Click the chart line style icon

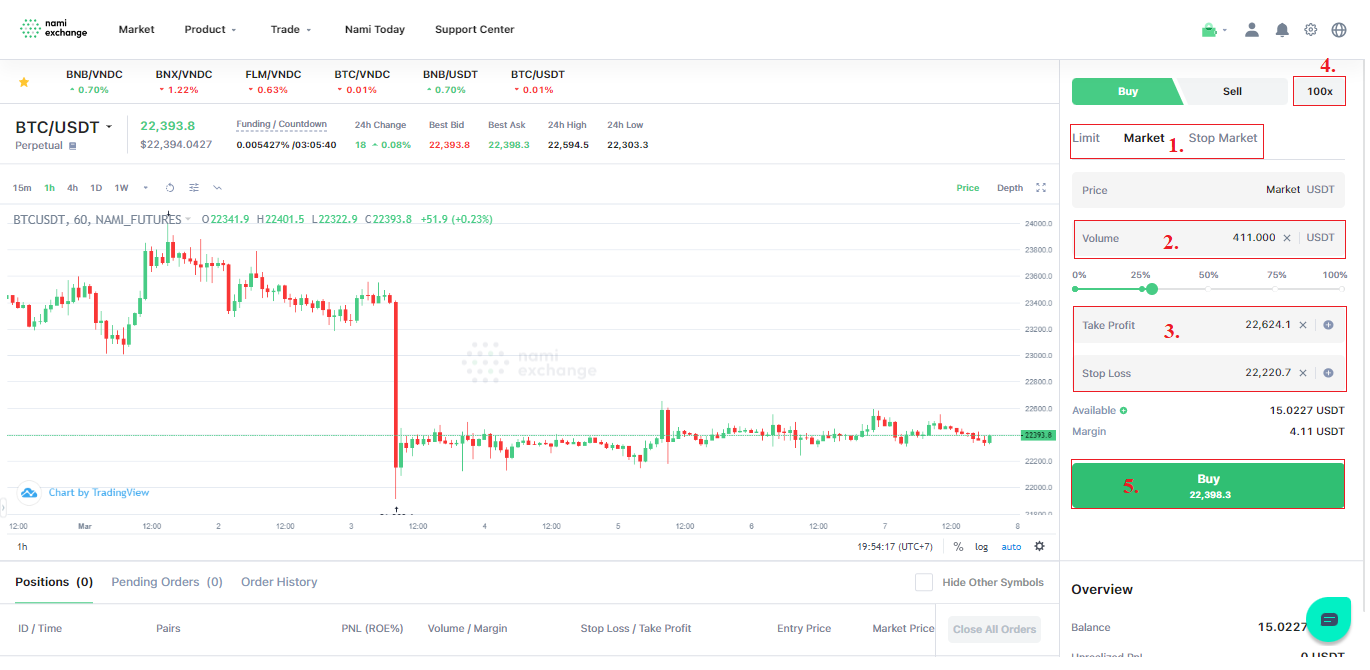(x=218, y=187)
